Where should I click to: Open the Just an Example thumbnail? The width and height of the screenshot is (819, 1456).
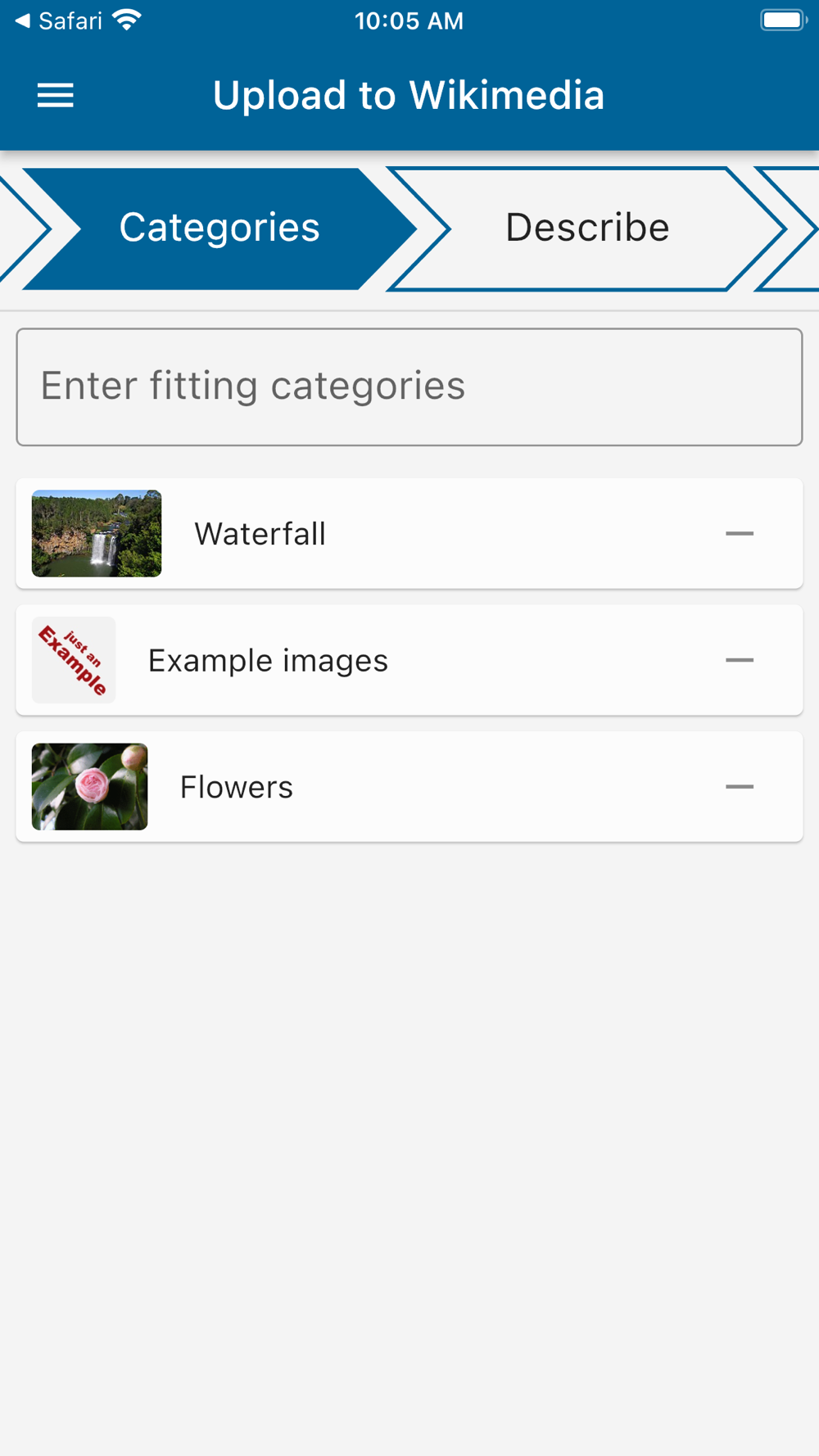[x=74, y=660]
